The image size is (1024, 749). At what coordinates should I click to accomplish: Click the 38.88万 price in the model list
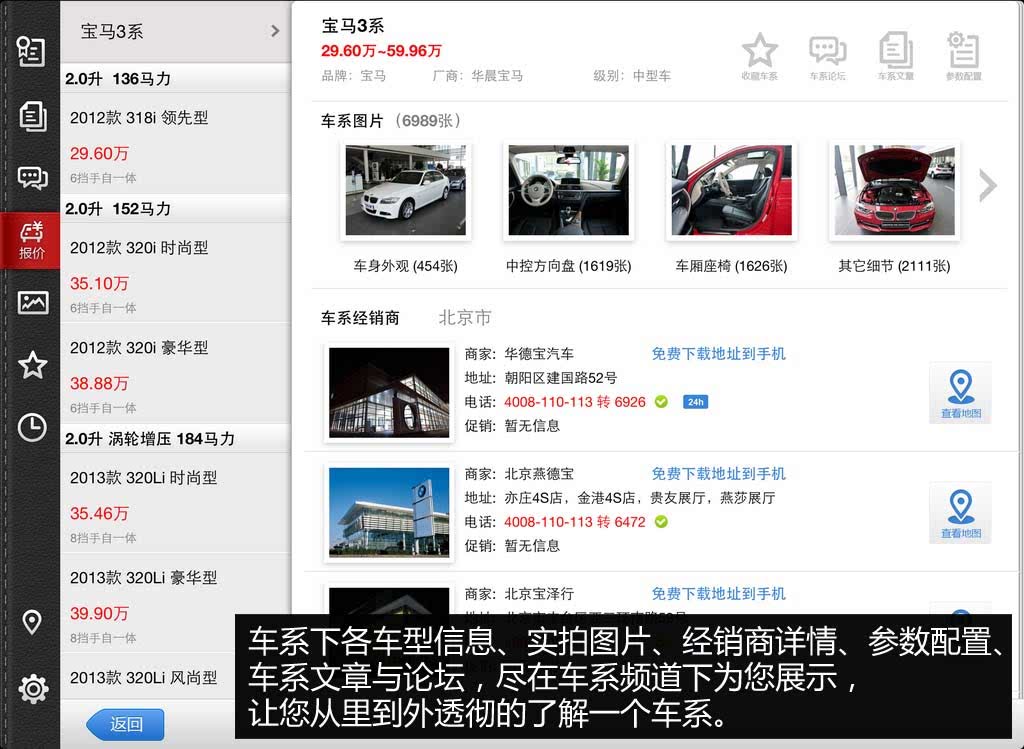(x=99, y=383)
